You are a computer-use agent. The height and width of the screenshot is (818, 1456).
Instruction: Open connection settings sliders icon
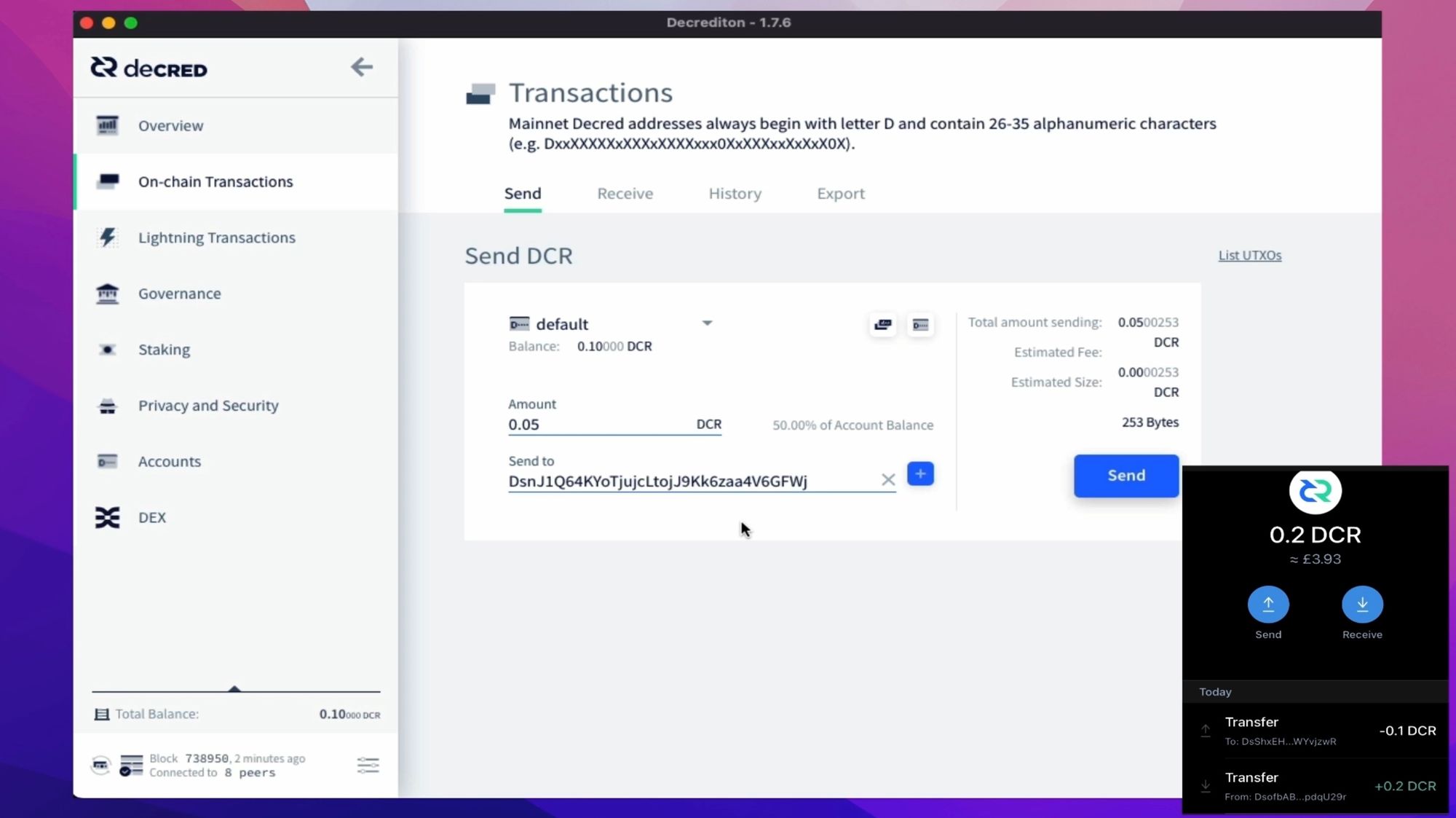[x=368, y=765]
